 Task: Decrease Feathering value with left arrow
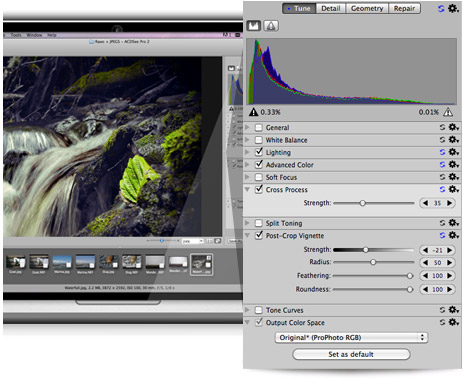point(425,276)
